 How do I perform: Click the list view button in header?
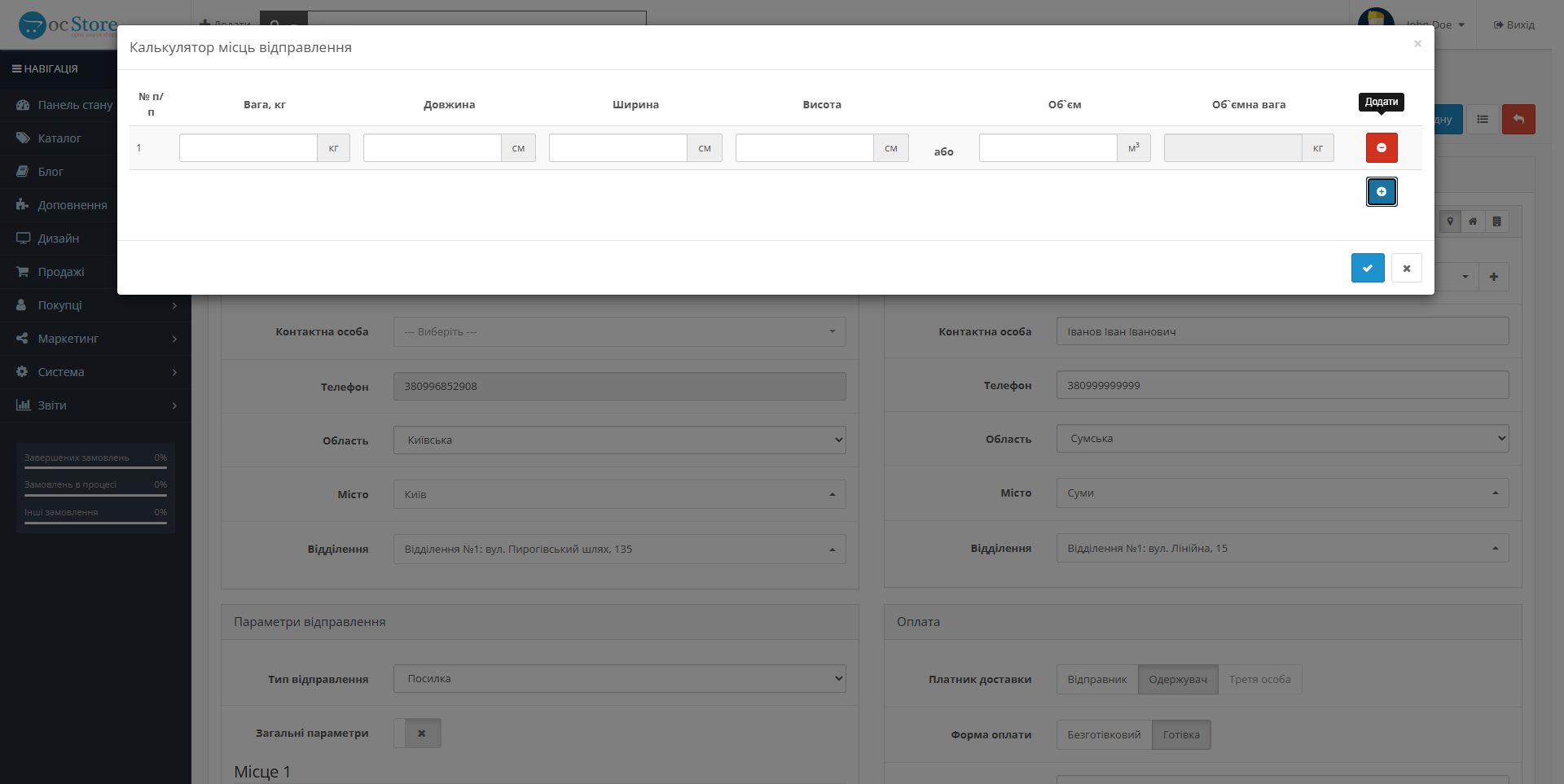1483,120
